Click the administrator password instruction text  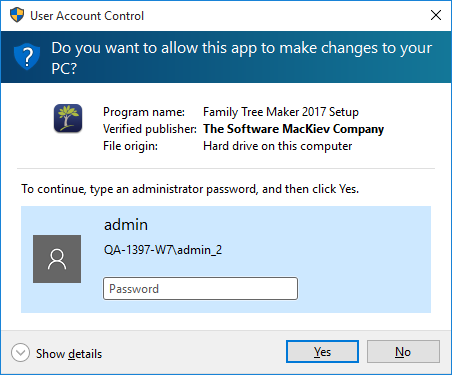pyautogui.click(x=190, y=189)
